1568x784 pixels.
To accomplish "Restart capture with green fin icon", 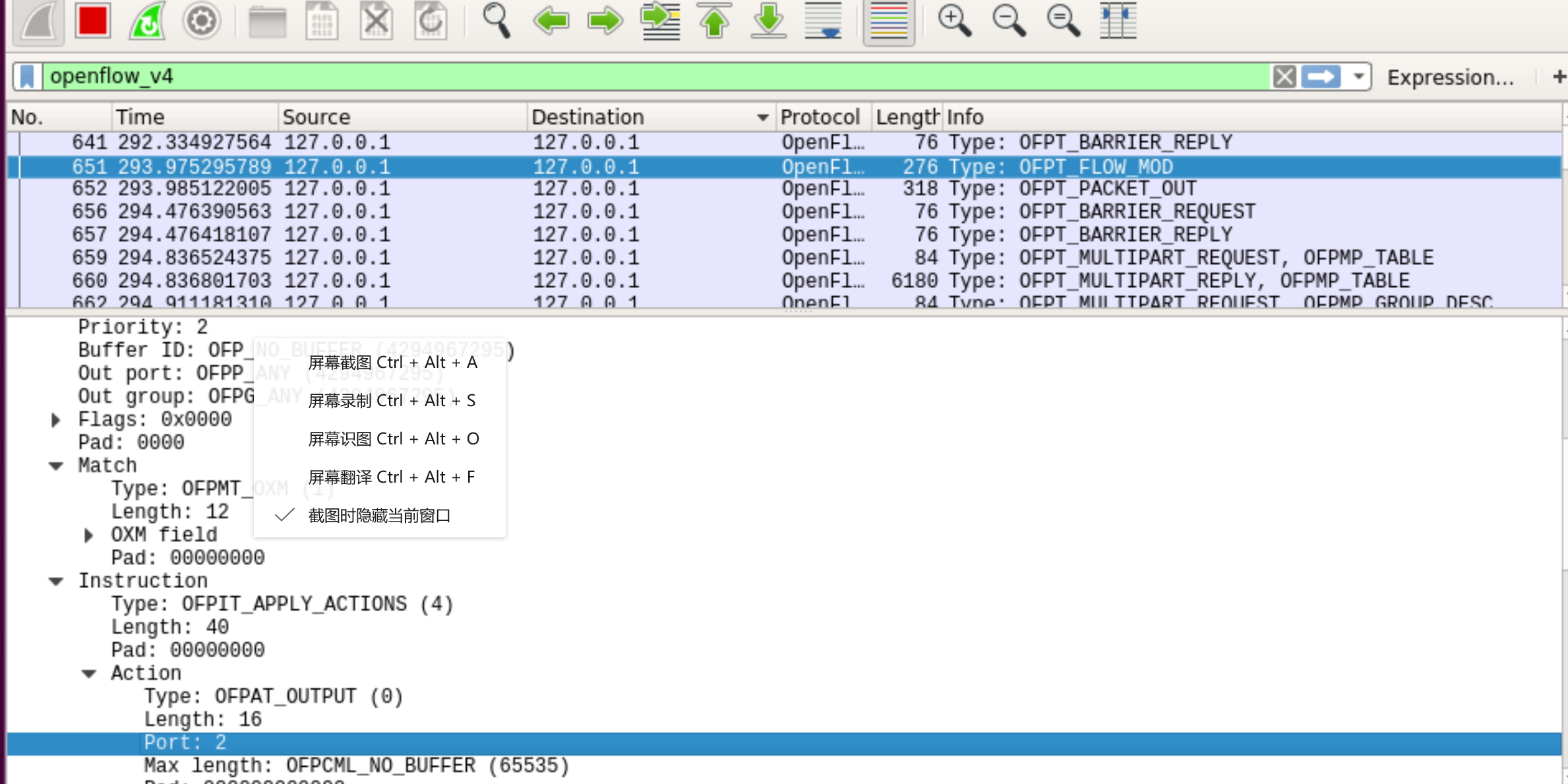I will point(147,21).
